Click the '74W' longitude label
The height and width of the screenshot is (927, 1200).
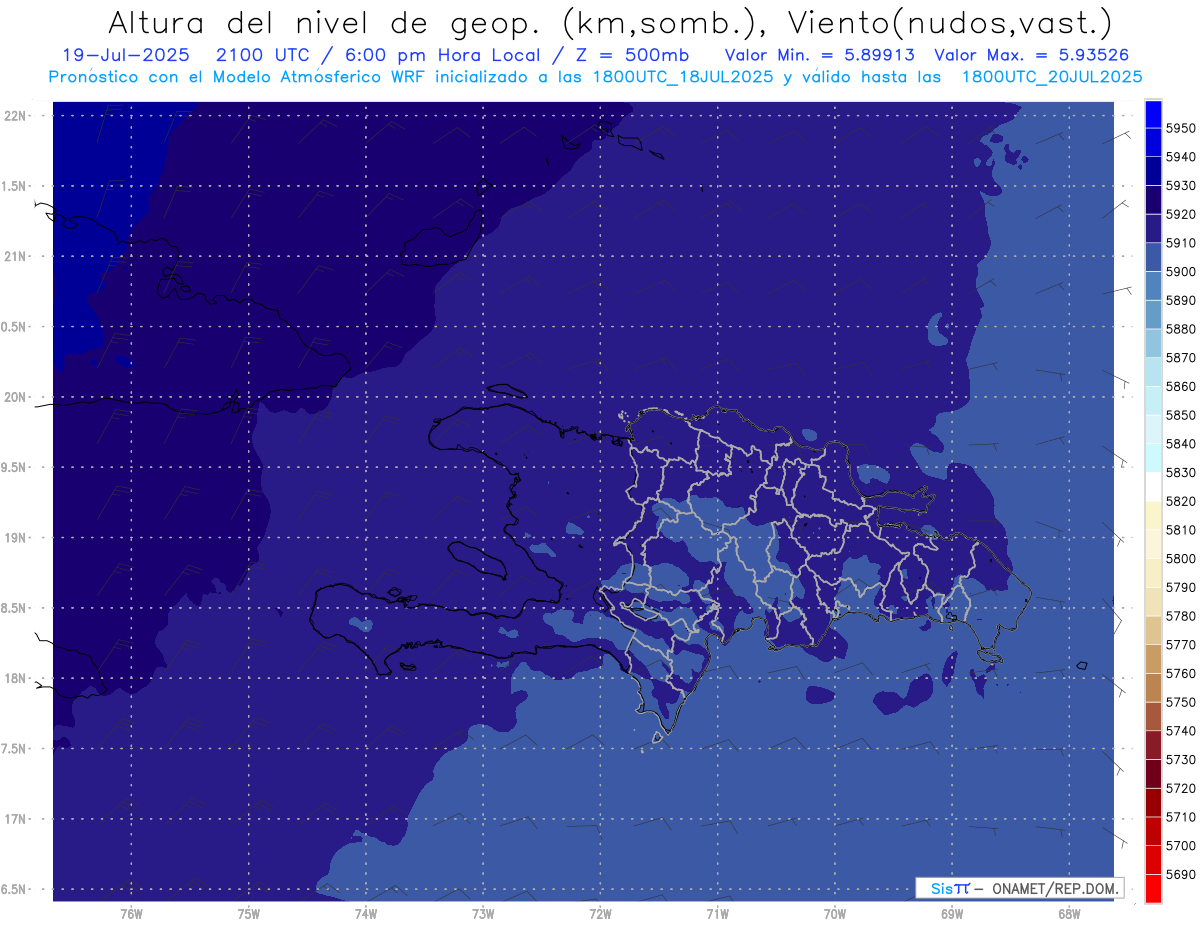(366, 914)
